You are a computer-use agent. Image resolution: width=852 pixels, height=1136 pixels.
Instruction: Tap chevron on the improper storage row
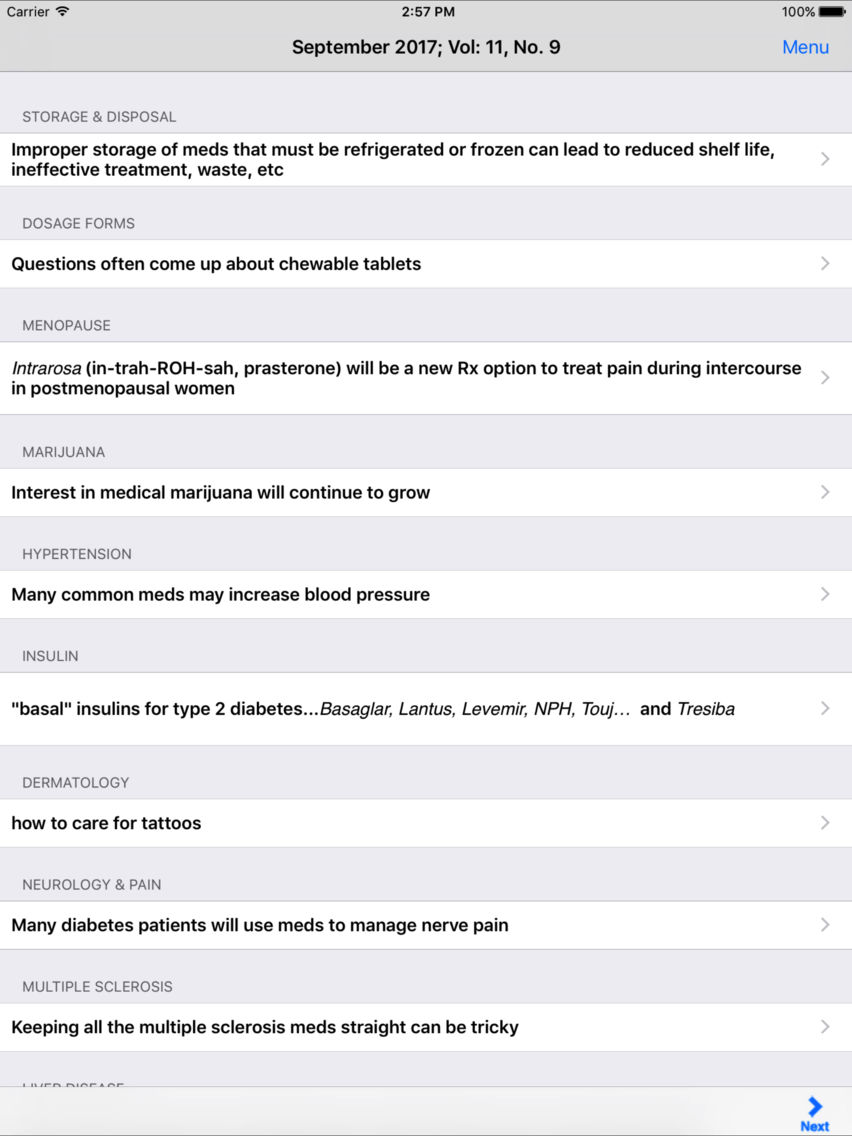tap(825, 160)
